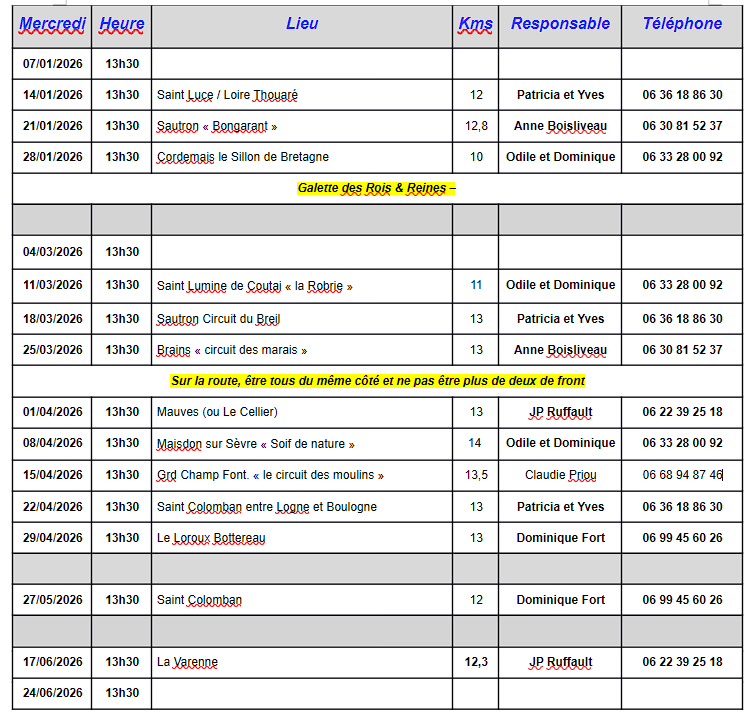Click the Maisdon sur Sèvre « Soif de nature » cell
This screenshot has height=717, width=752.
[x=256, y=443]
